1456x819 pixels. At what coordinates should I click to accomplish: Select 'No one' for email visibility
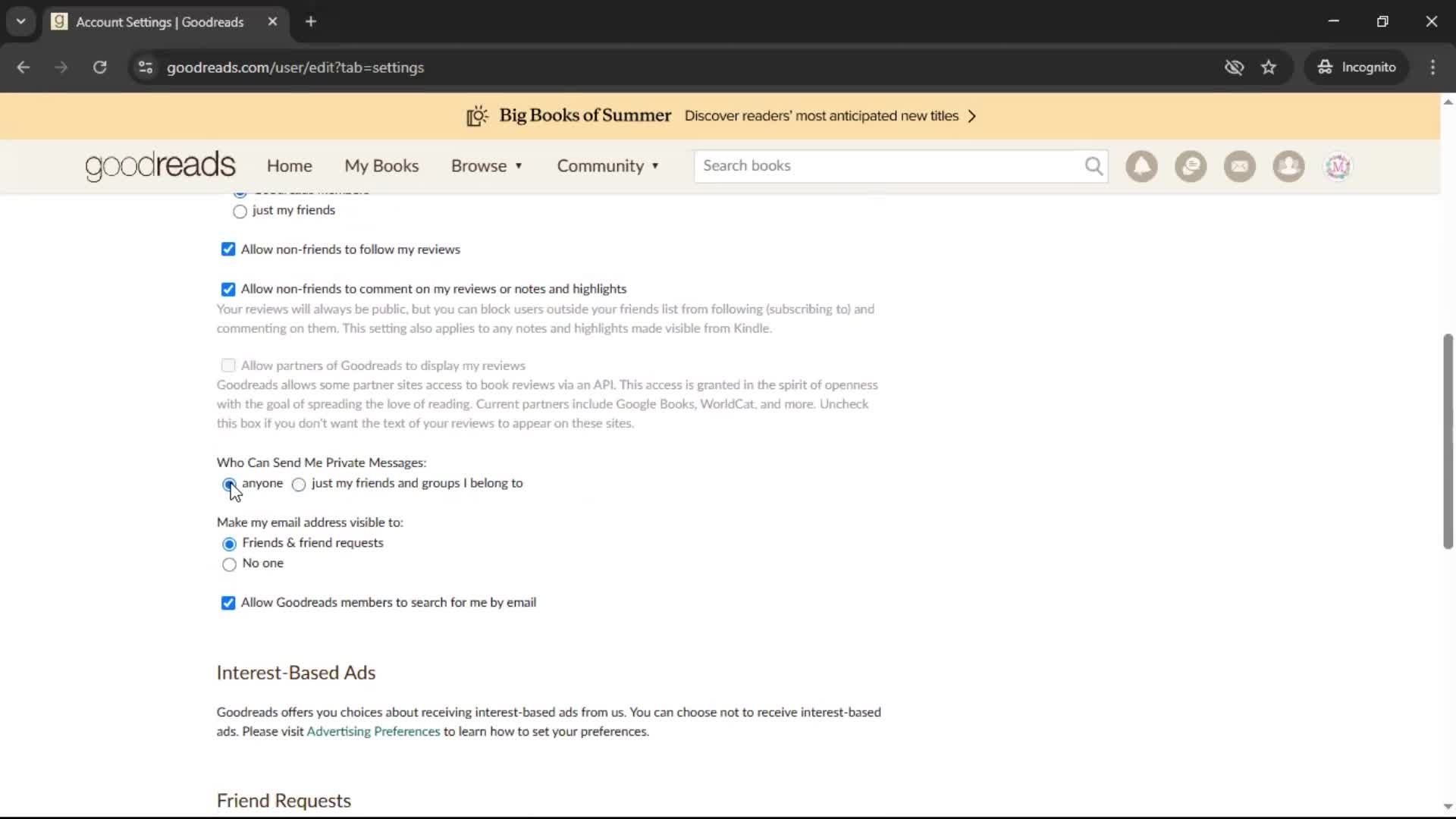point(229,564)
